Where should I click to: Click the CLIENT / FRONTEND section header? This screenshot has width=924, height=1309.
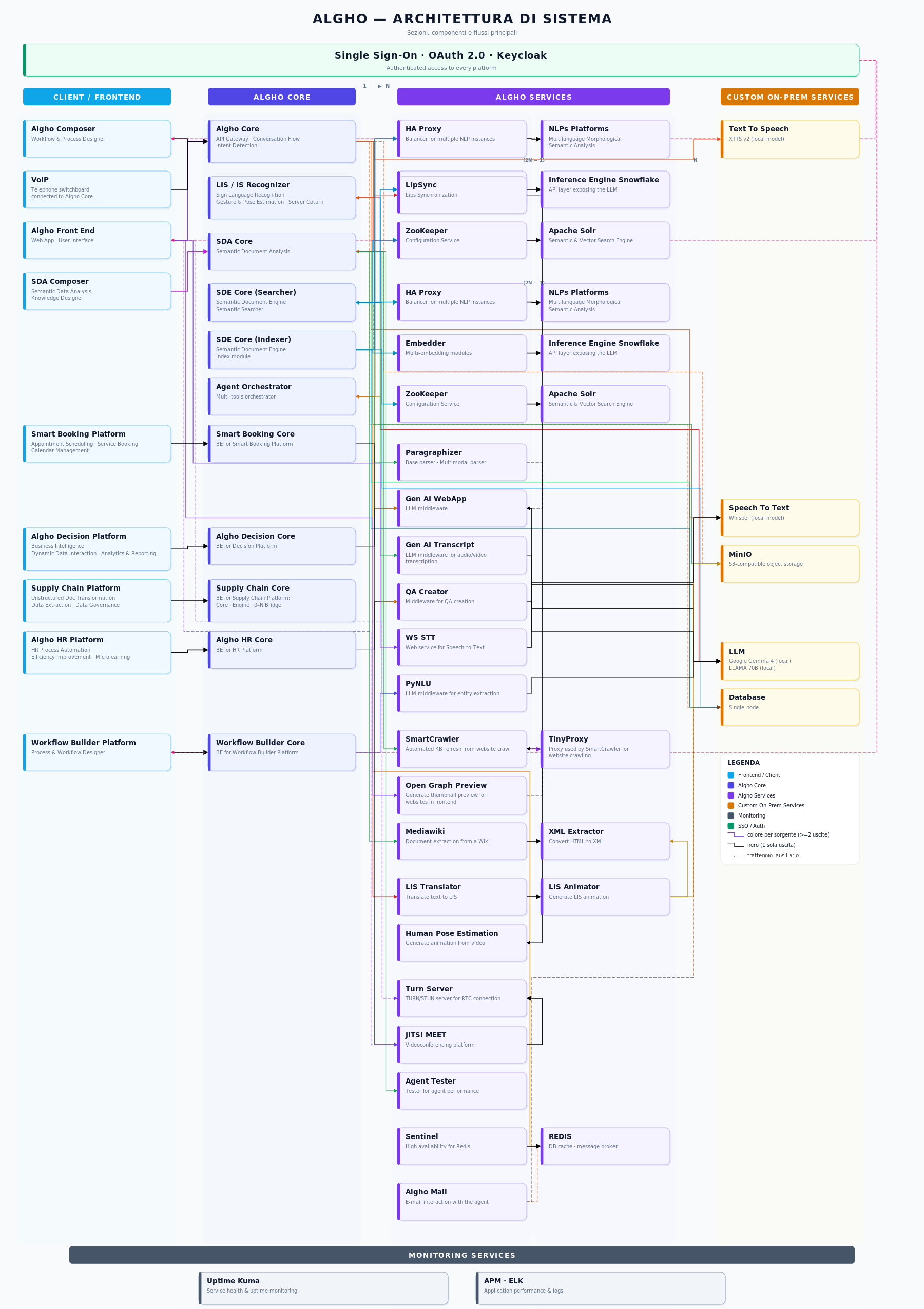pos(97,97)
